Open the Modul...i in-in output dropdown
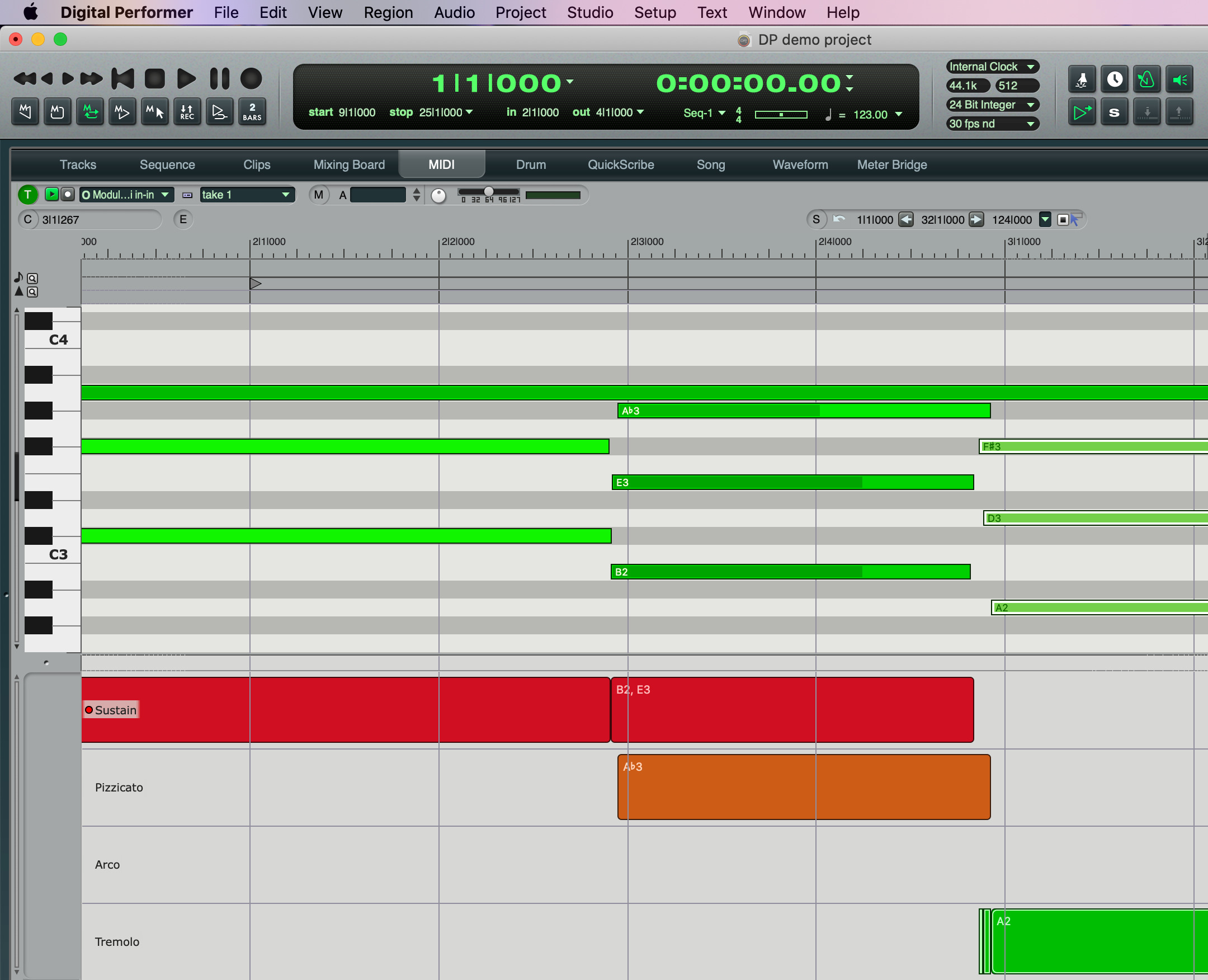This screenshot has height=980, width=1208. pyautogui.click(x=126, y=195)
